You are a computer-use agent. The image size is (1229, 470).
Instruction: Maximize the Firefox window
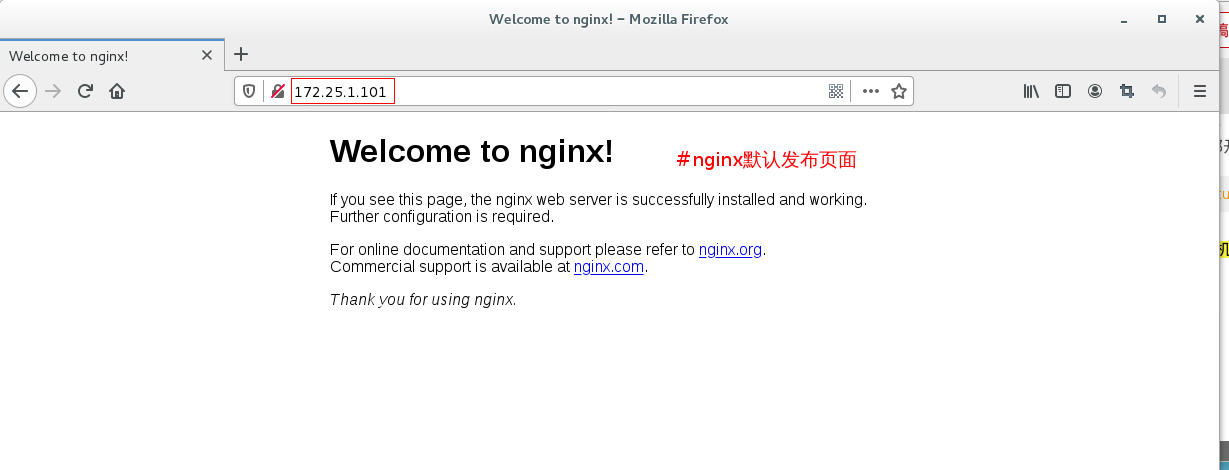click(x=1162, y=18)
